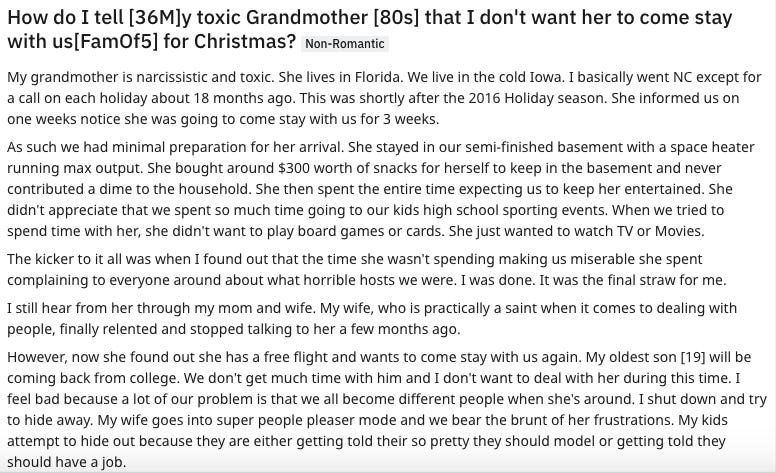Click the paragraph starting 'The kicker to it all'
This screenshot has width=776, height=473.
(367, 270)
